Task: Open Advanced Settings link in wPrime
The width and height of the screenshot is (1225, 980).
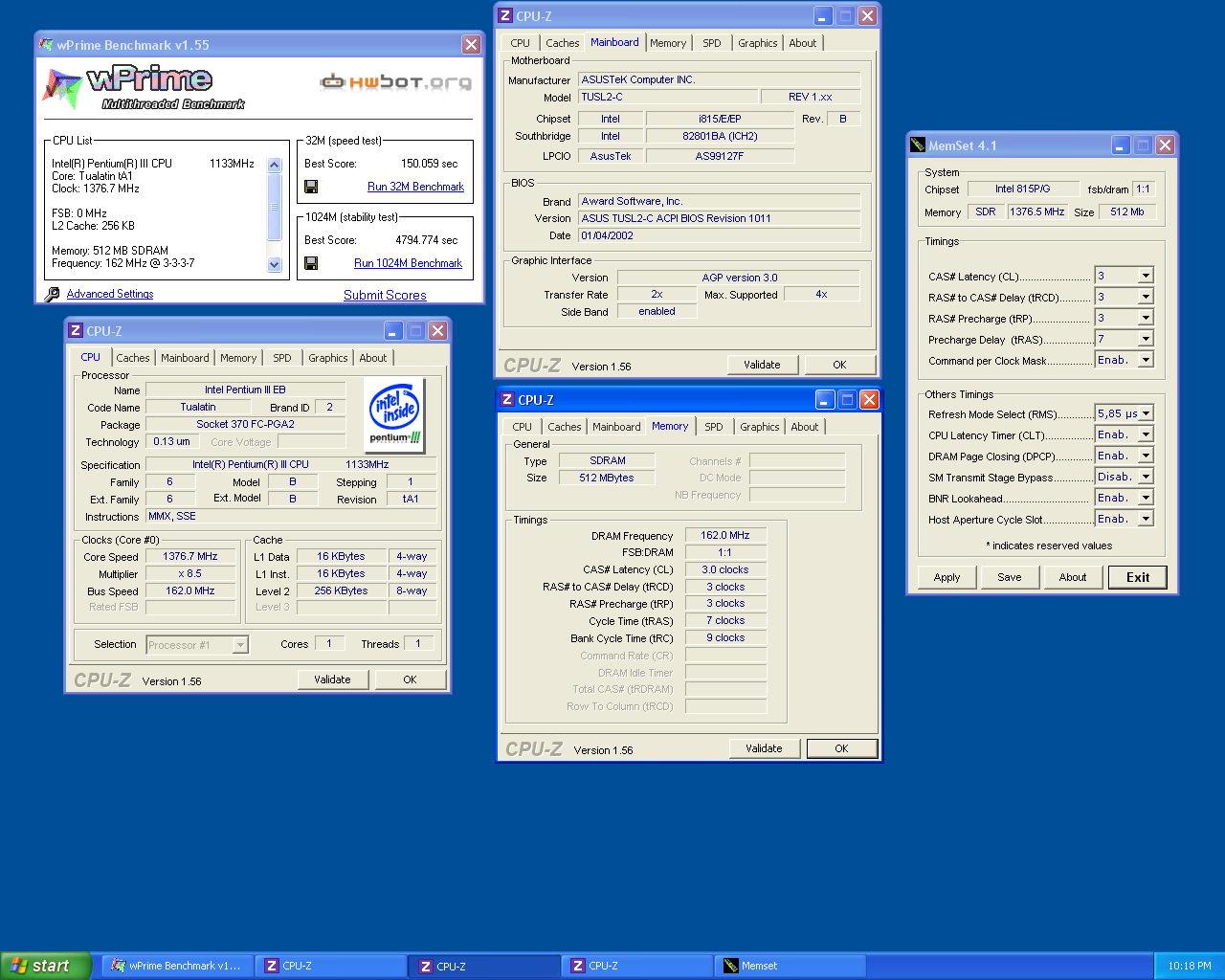Action: (110, 294)
